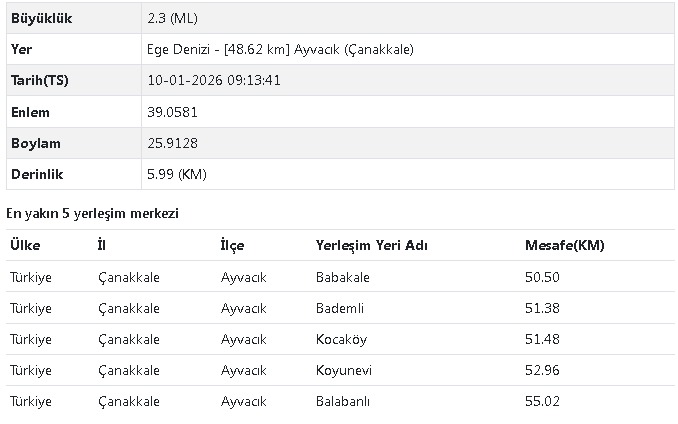Select the Babakale settlement cell

point(342,277)
